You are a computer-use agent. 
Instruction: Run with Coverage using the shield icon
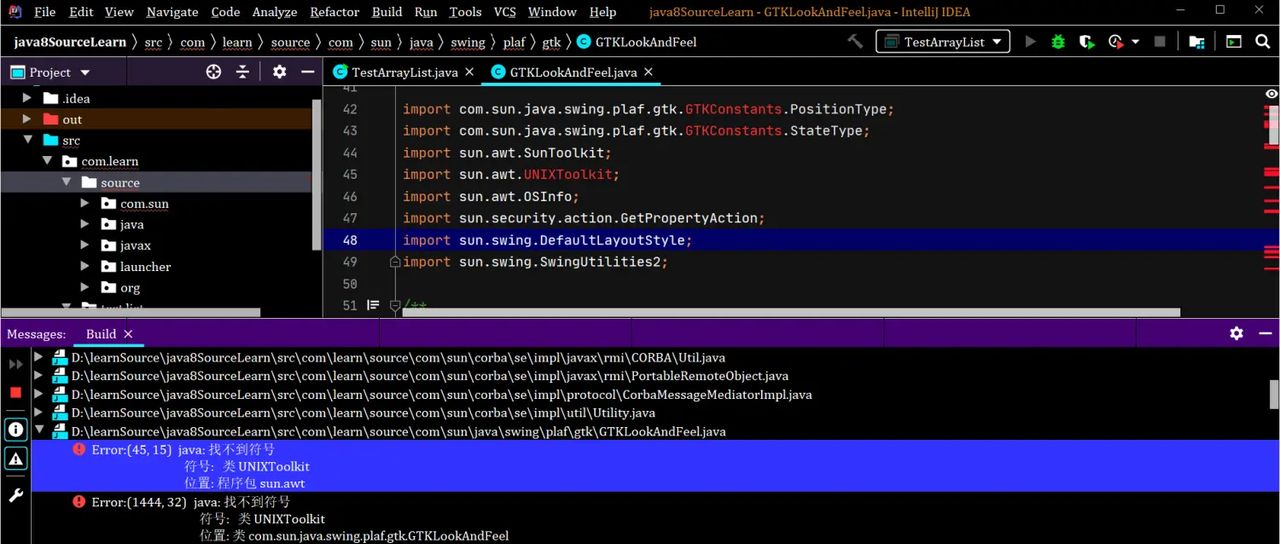[1087, 42]
